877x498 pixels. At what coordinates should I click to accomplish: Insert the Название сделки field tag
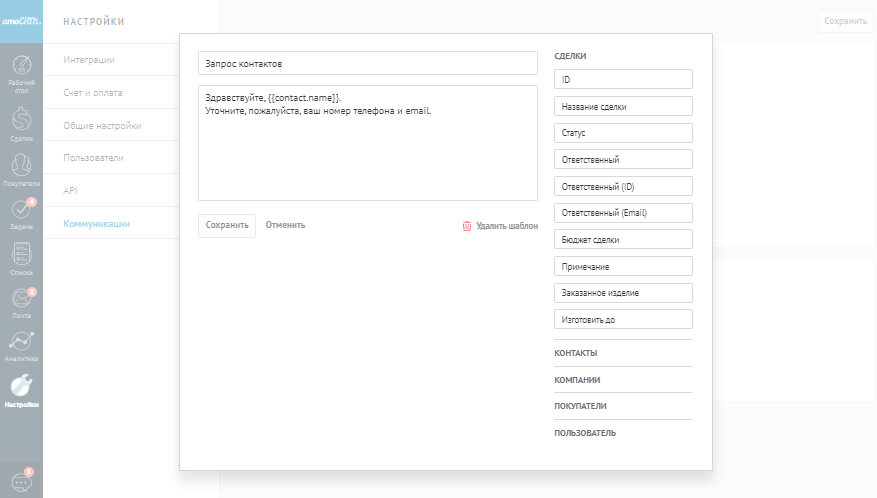click(622, 106)
